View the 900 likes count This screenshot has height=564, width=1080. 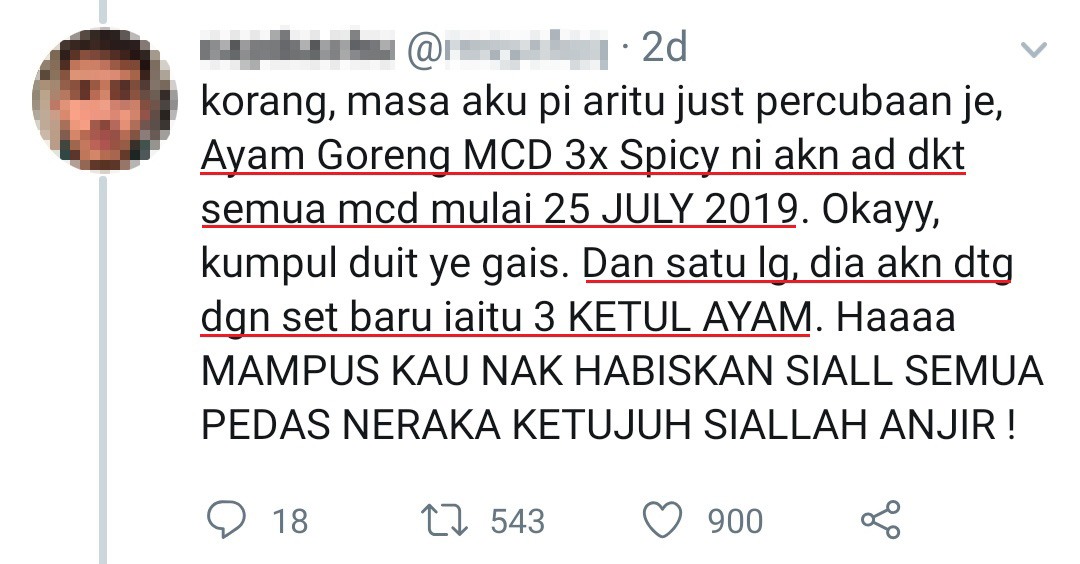[x=736, y=521]
